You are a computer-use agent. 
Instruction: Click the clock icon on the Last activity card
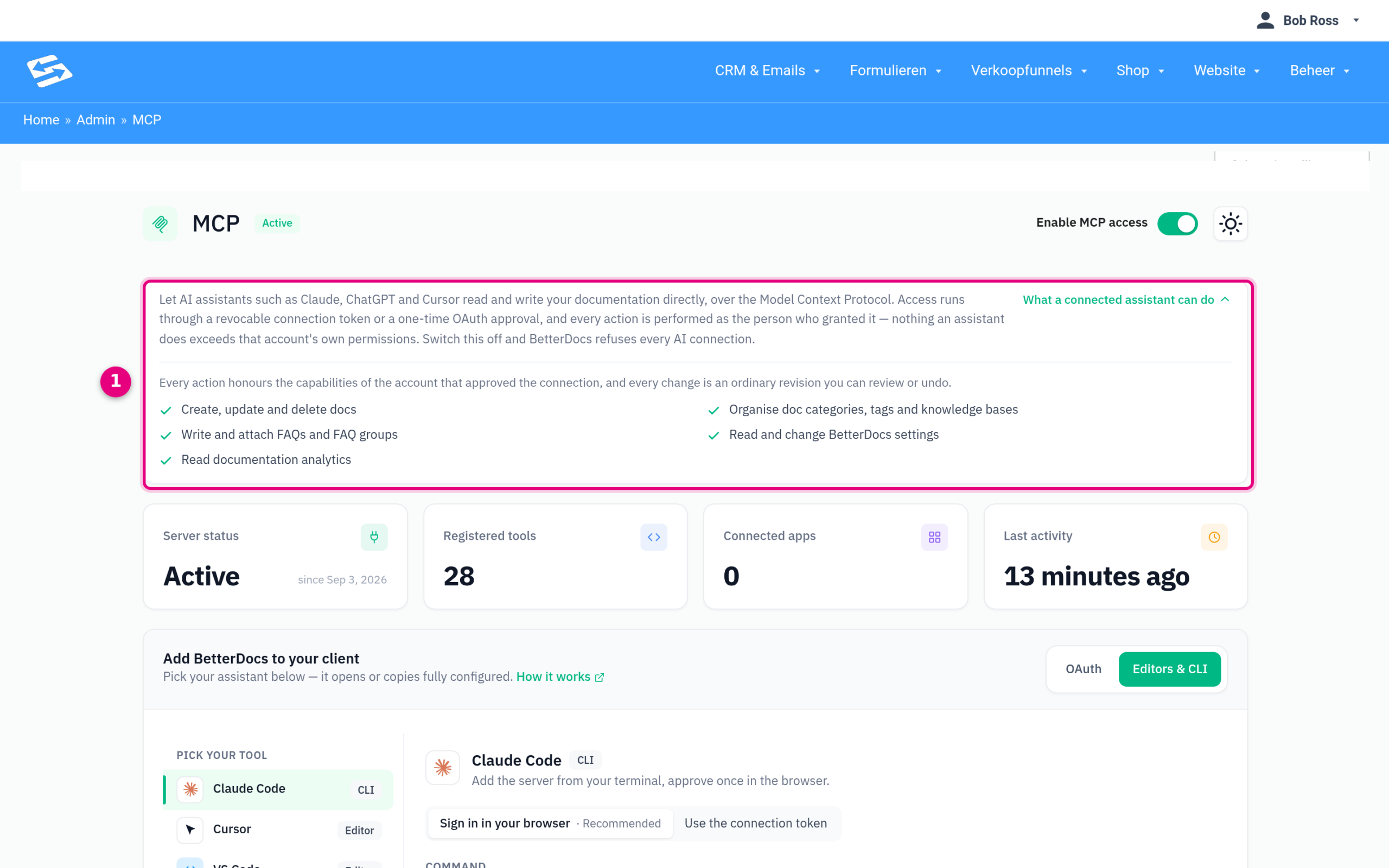(x=1214, y=537)
